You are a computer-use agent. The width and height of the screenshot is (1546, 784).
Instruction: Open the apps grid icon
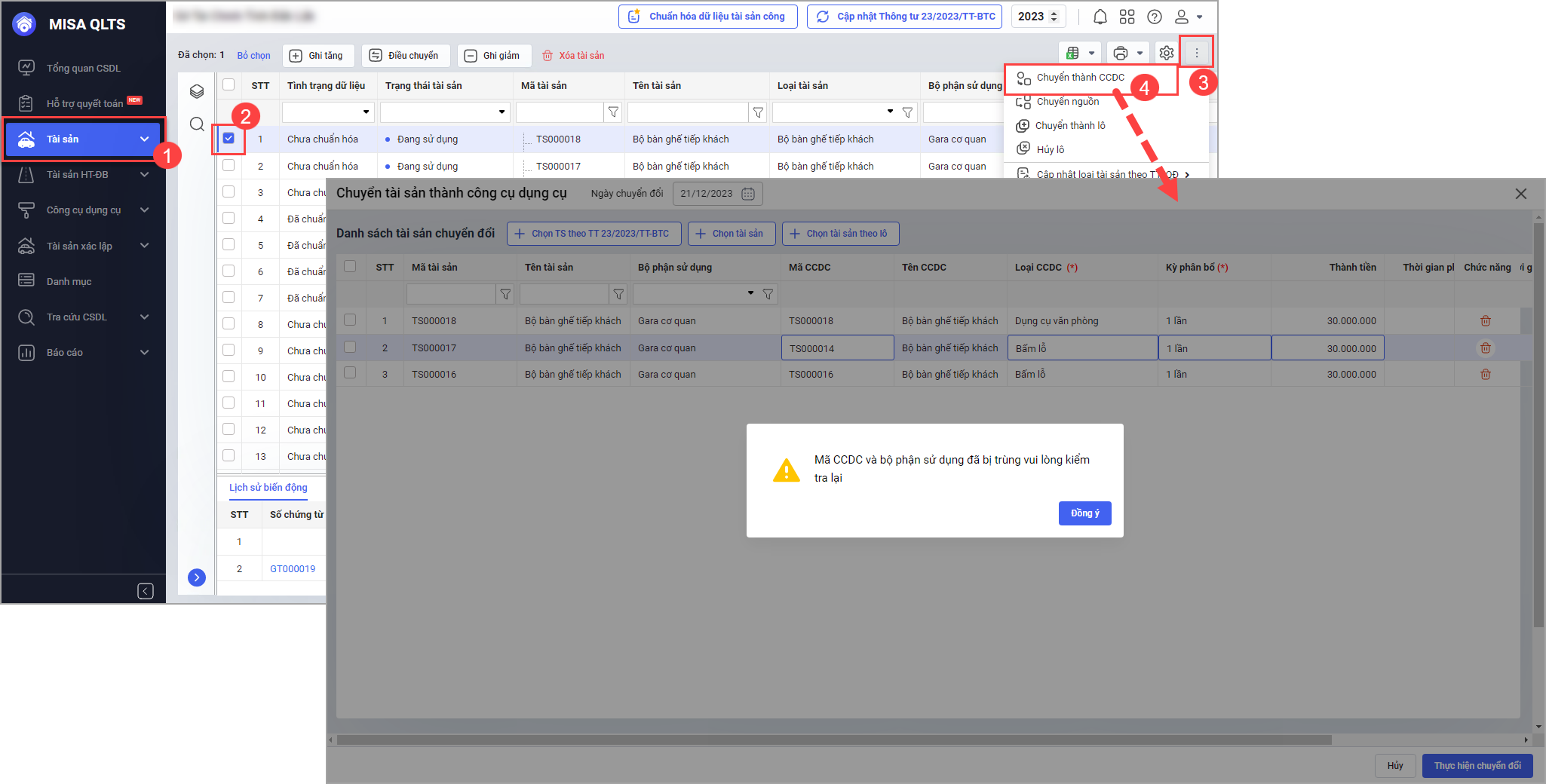pos(1127,17)
